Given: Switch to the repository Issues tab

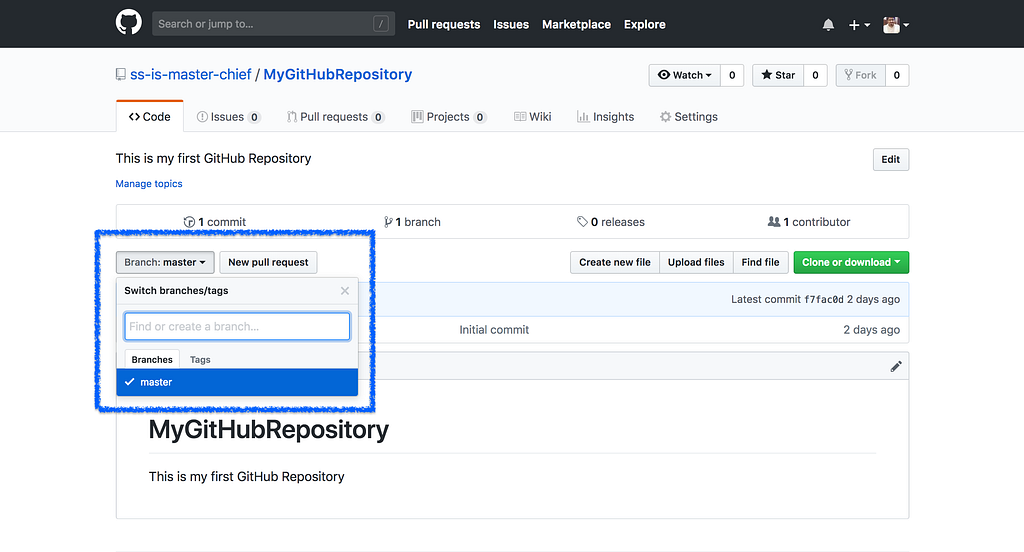Looking at the screenshot, I should pyautogui.click(x=229, y=117).
